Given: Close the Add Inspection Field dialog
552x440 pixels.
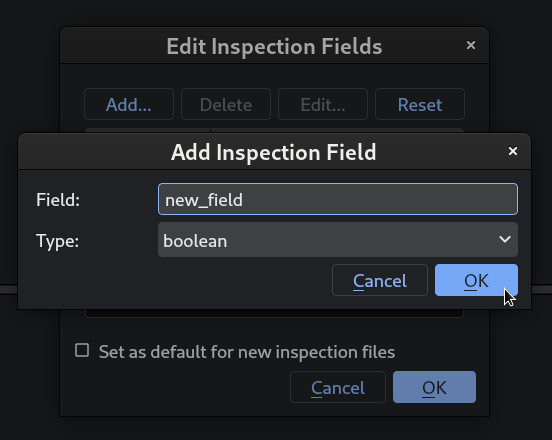Looking at the screenshot, I should pyautogui.click(x=513, y=151).
